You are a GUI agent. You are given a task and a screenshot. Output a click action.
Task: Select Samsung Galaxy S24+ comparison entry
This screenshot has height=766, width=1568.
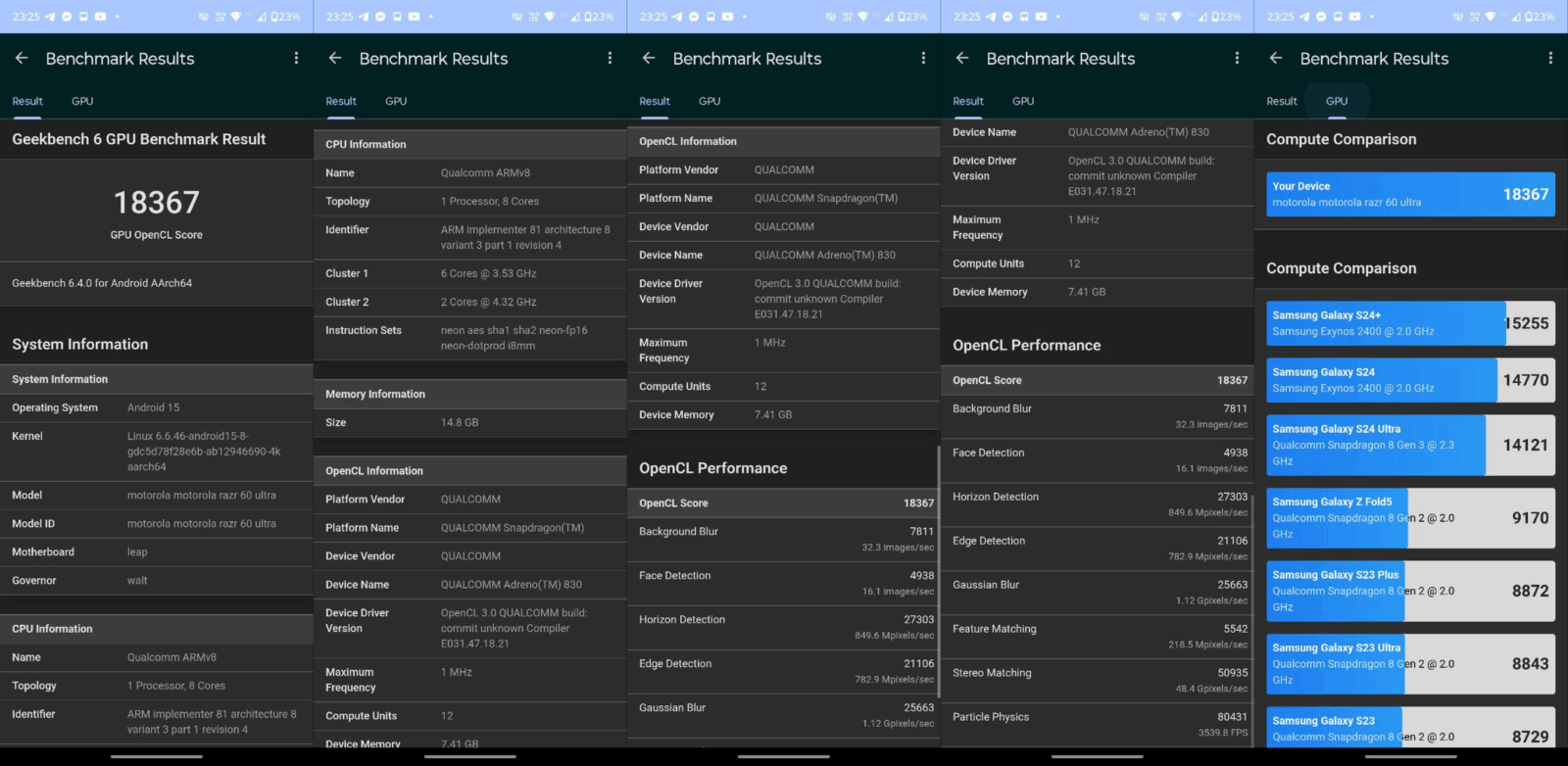click(1410, 323)
